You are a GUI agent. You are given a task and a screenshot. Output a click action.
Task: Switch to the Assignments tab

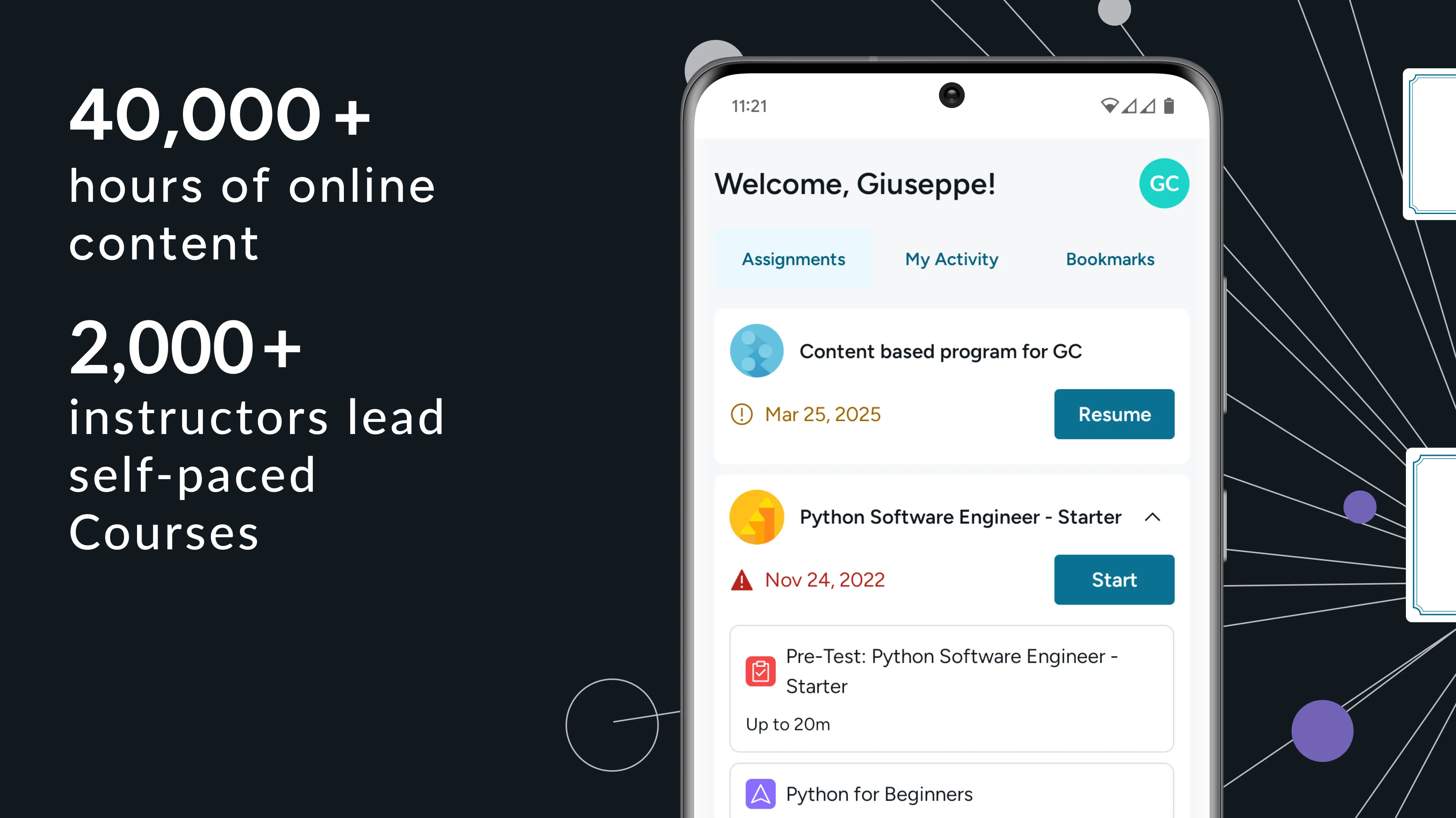tap(793, 259)
